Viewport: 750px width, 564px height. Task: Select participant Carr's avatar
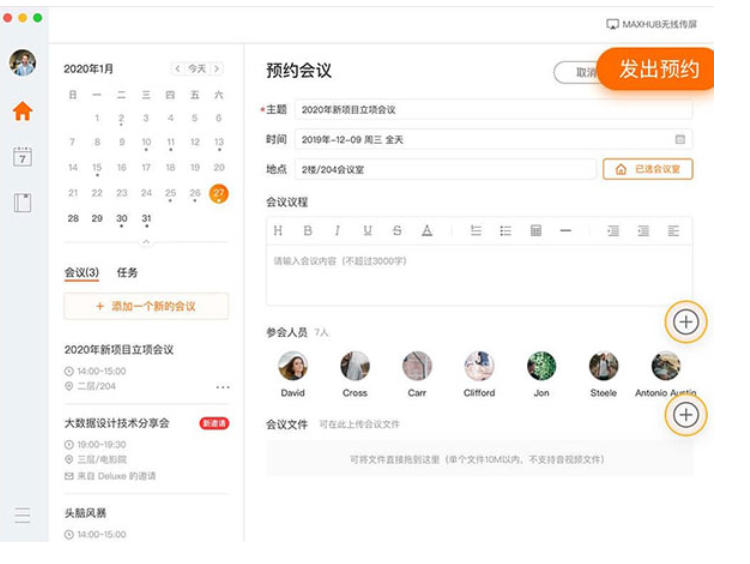point(417,365)
